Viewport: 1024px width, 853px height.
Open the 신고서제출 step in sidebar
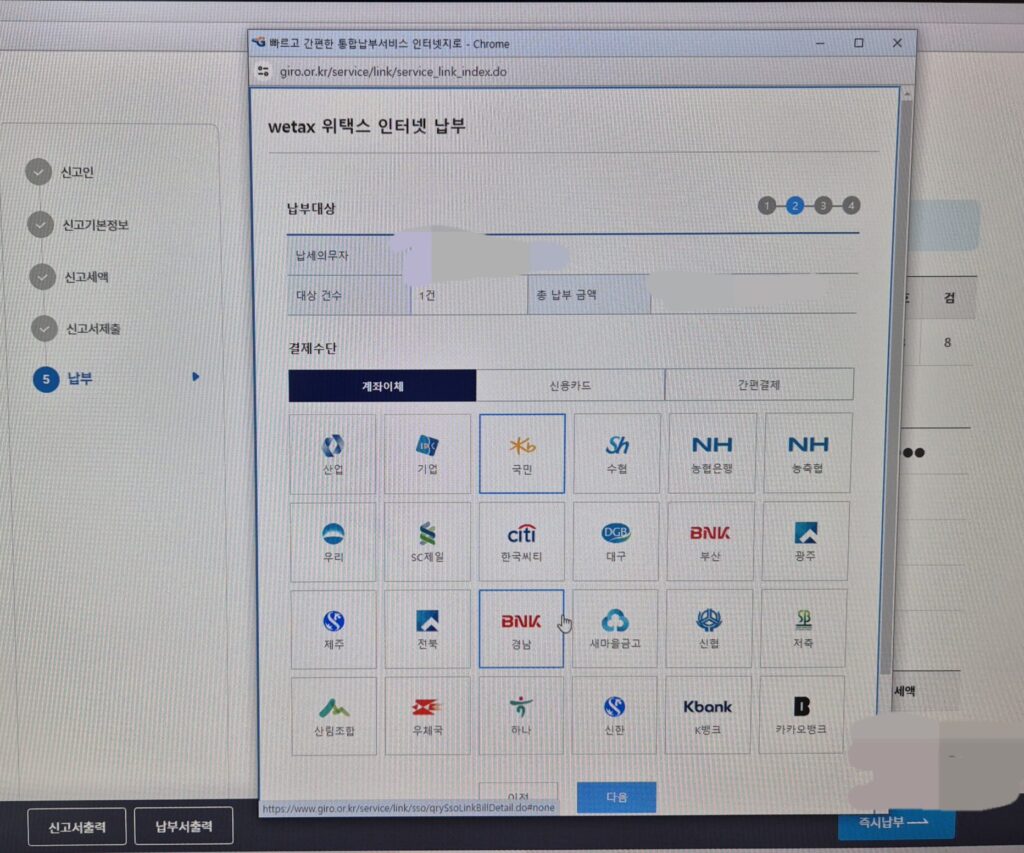[76, 329]
